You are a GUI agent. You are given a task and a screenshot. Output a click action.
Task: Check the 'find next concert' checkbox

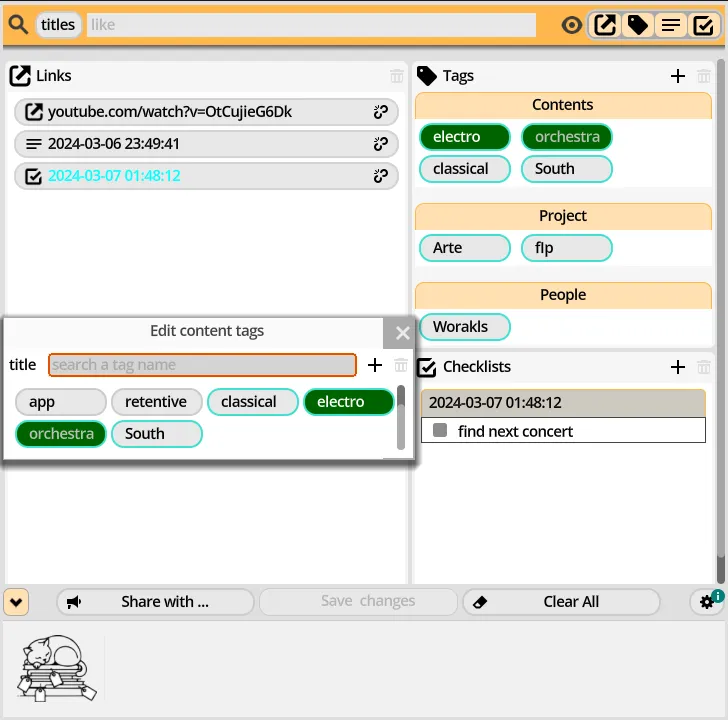(440, 430)
